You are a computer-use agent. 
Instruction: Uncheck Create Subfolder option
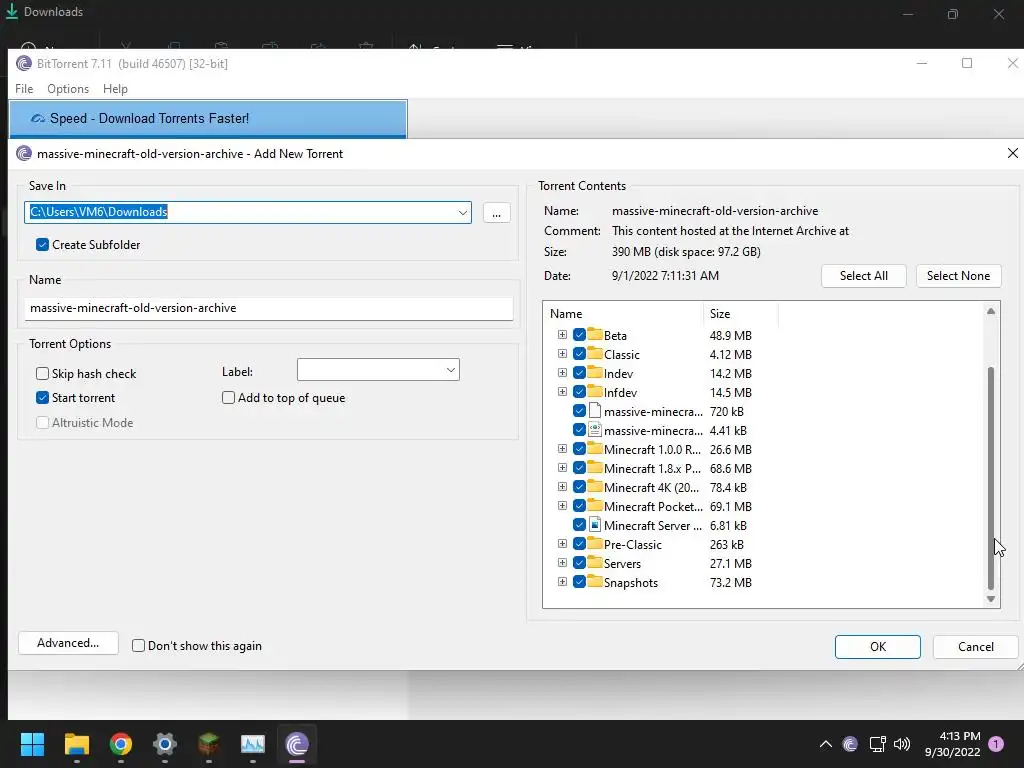tap(42, 244)
